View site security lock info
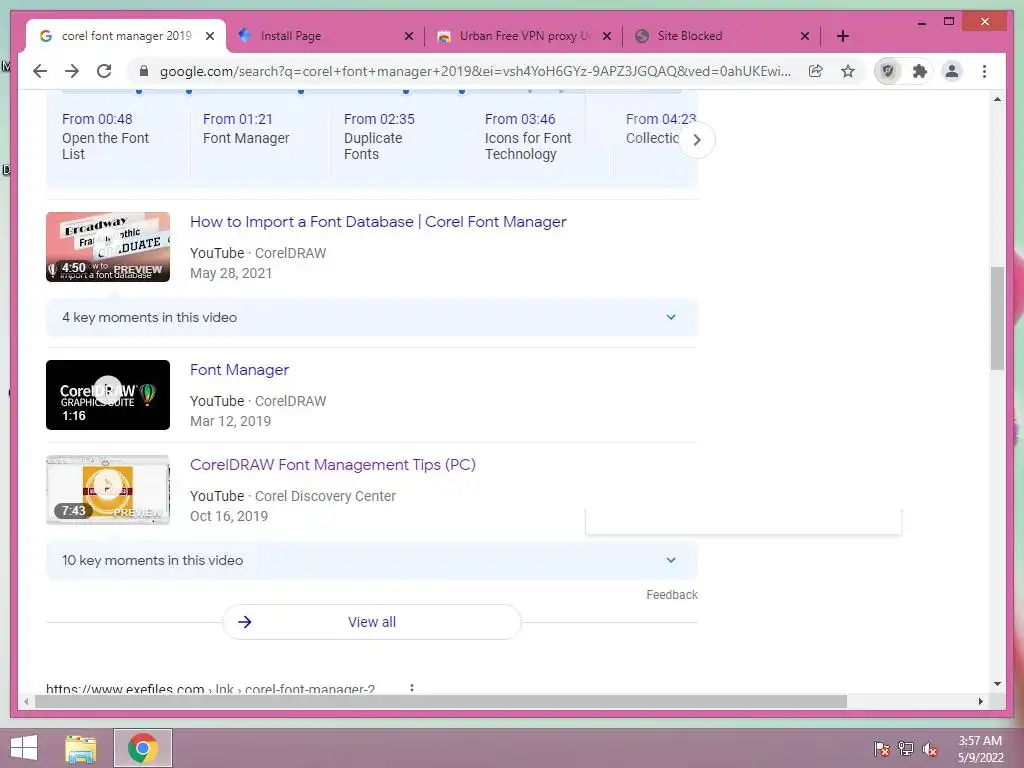The height and width of the screenshot is (768, 1024). pyautogui.click(x=144, y=71)
